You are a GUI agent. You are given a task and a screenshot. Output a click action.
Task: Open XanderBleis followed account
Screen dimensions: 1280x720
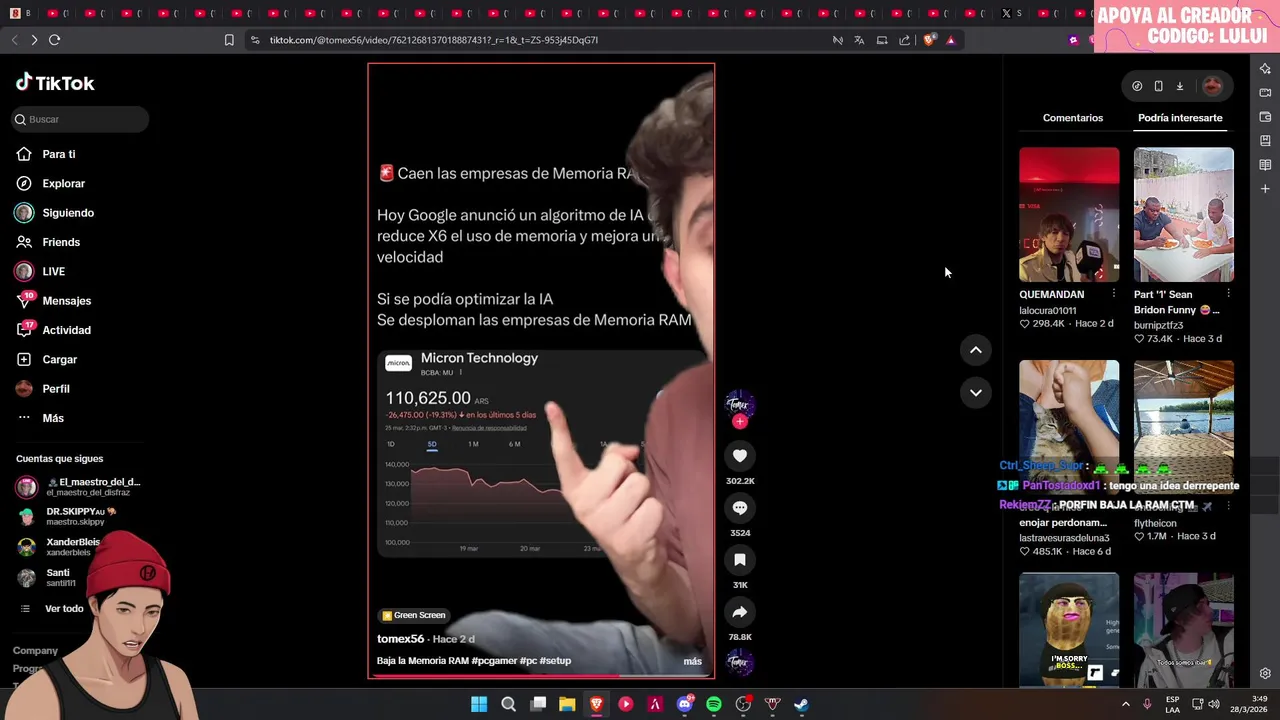[58, 547]
